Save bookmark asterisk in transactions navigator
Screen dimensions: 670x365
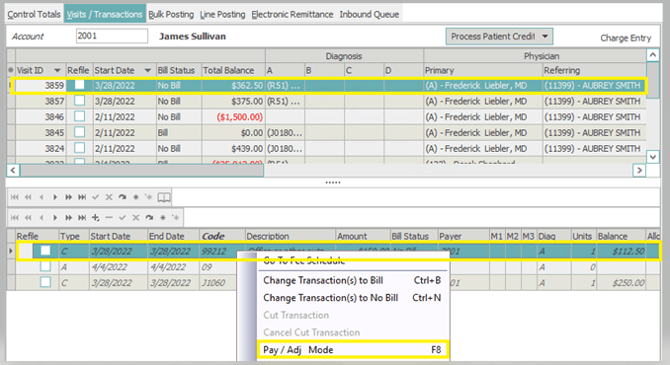[x=163, y=218]
